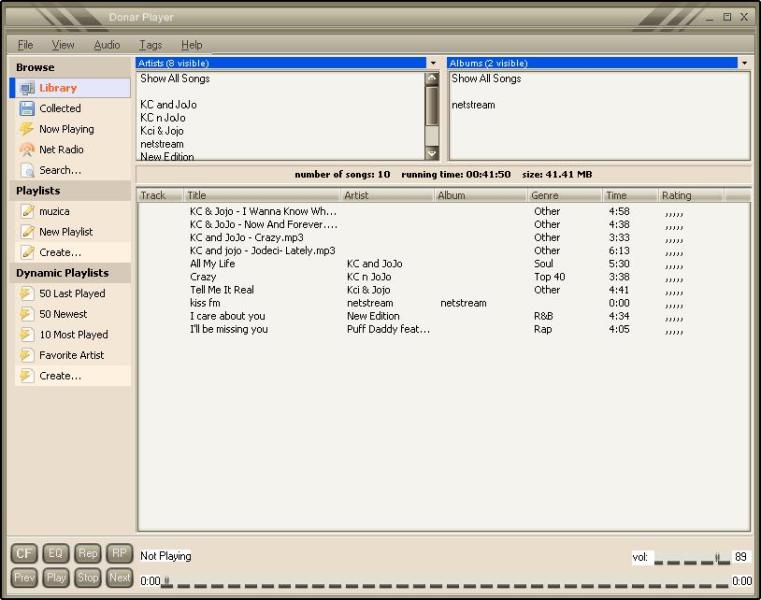Open the Library browse view
Screen dimensions: 761x600
pos(57,88)
